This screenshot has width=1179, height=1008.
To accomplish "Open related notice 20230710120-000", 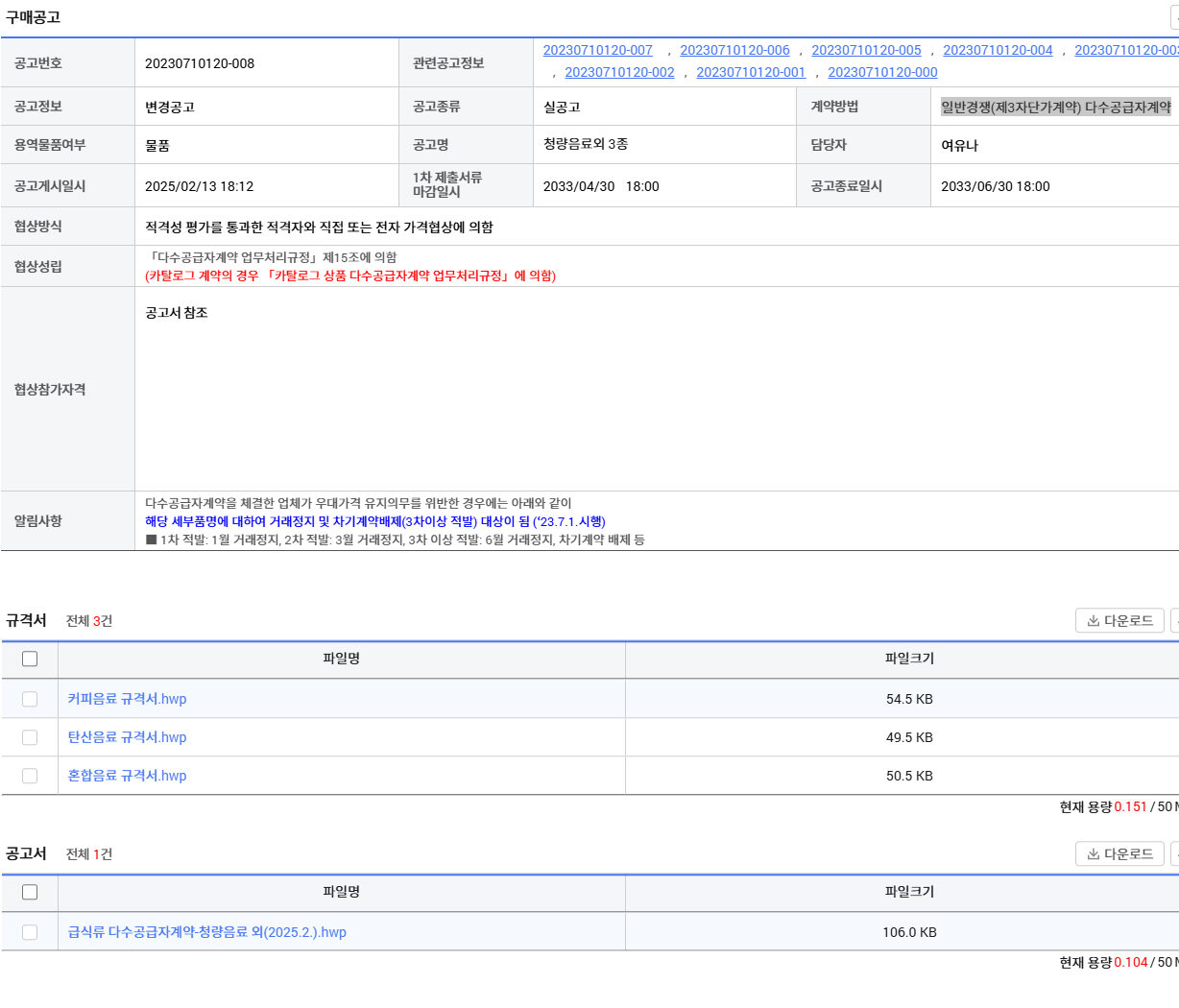I will click(882, 72).
